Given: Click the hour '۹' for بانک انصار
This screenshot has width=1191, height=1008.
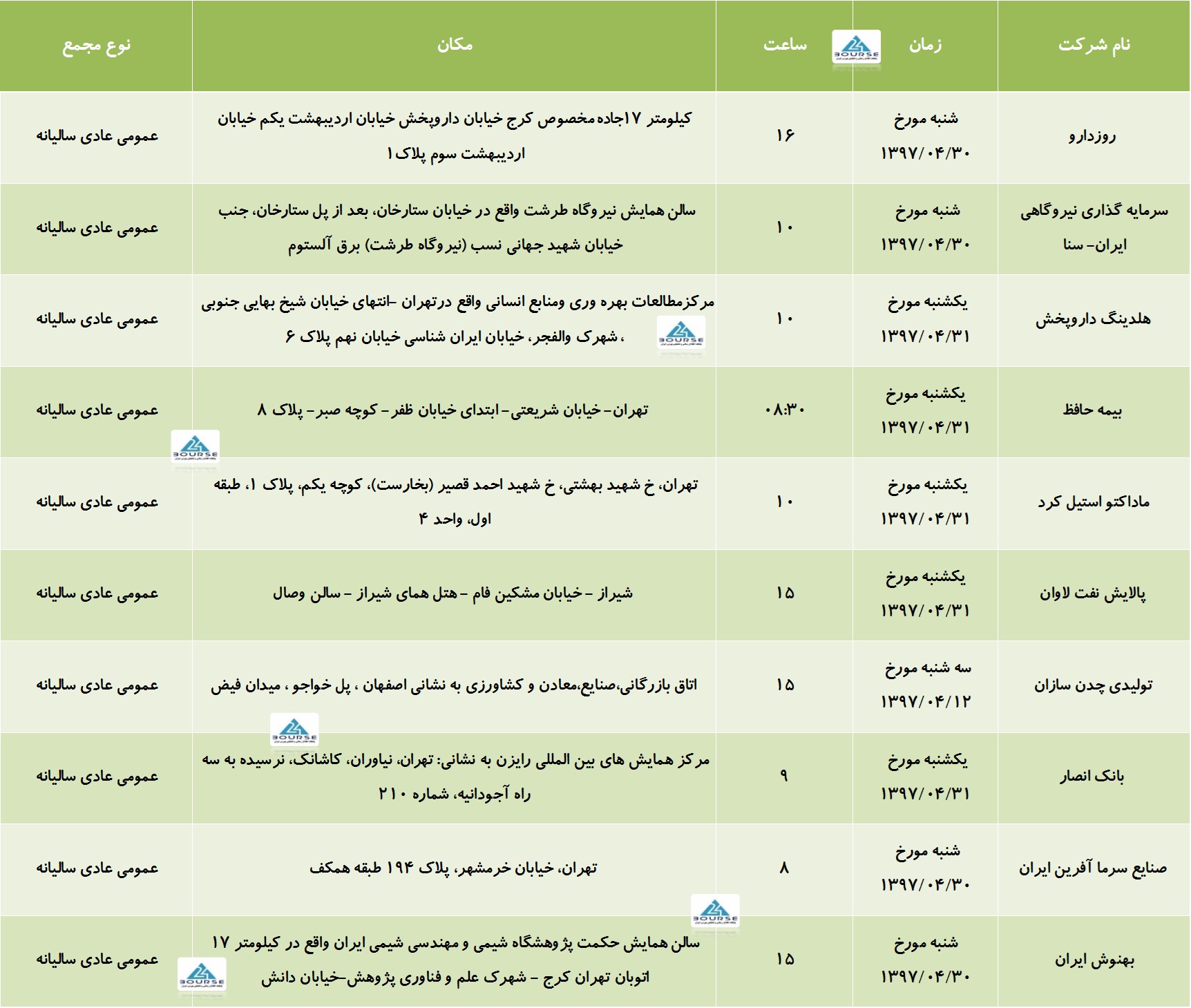Looking at the screenshot, I should point(784,777).
